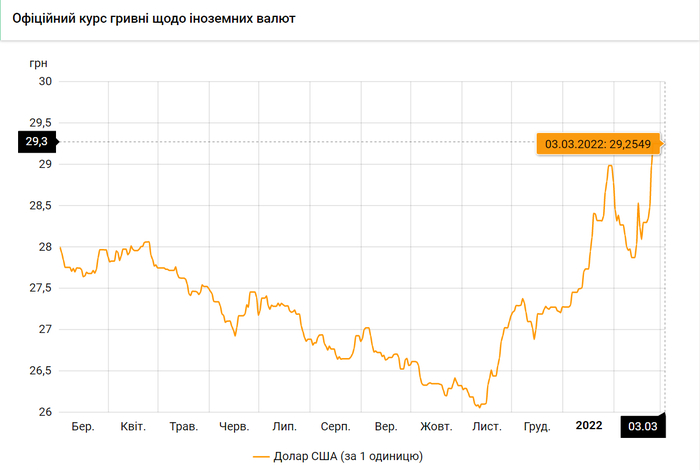Screen dimensions: 700x470
Task: Choose the Черв. month on the axis
Action: [x=234, y=427]
